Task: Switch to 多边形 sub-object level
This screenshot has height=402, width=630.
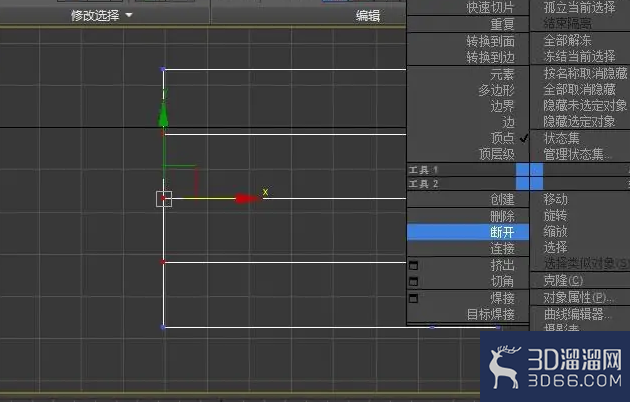Action: [496, 90]
